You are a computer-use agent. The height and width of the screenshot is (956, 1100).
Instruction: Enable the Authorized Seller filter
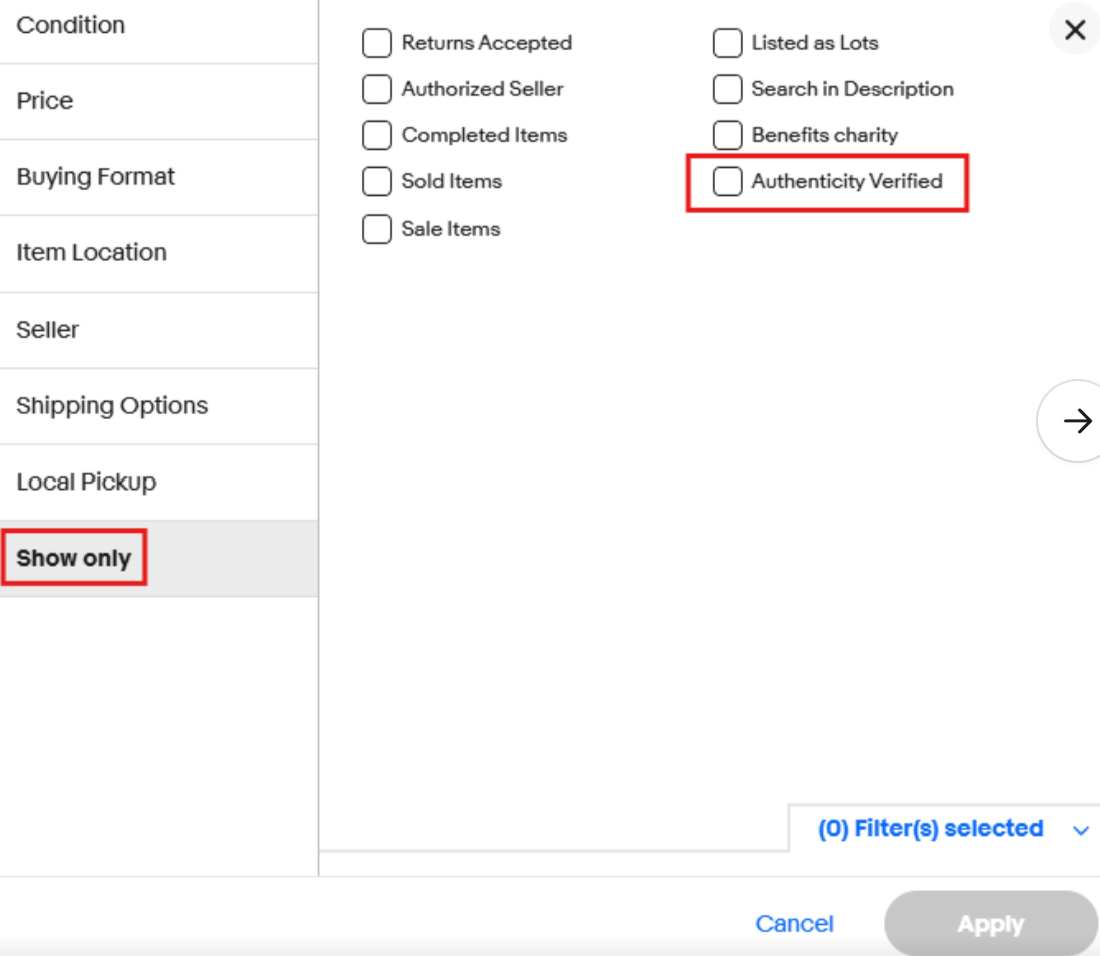coord(377,89)
